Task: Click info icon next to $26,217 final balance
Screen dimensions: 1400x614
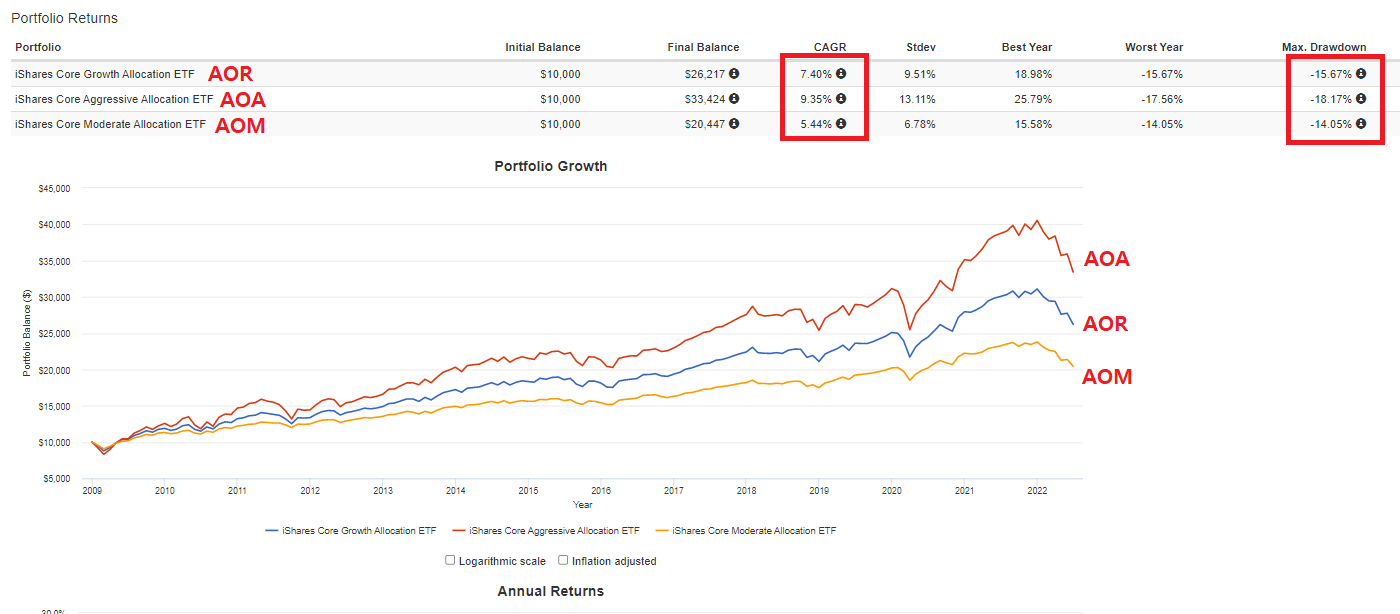Action: click(x=734, y=74)
